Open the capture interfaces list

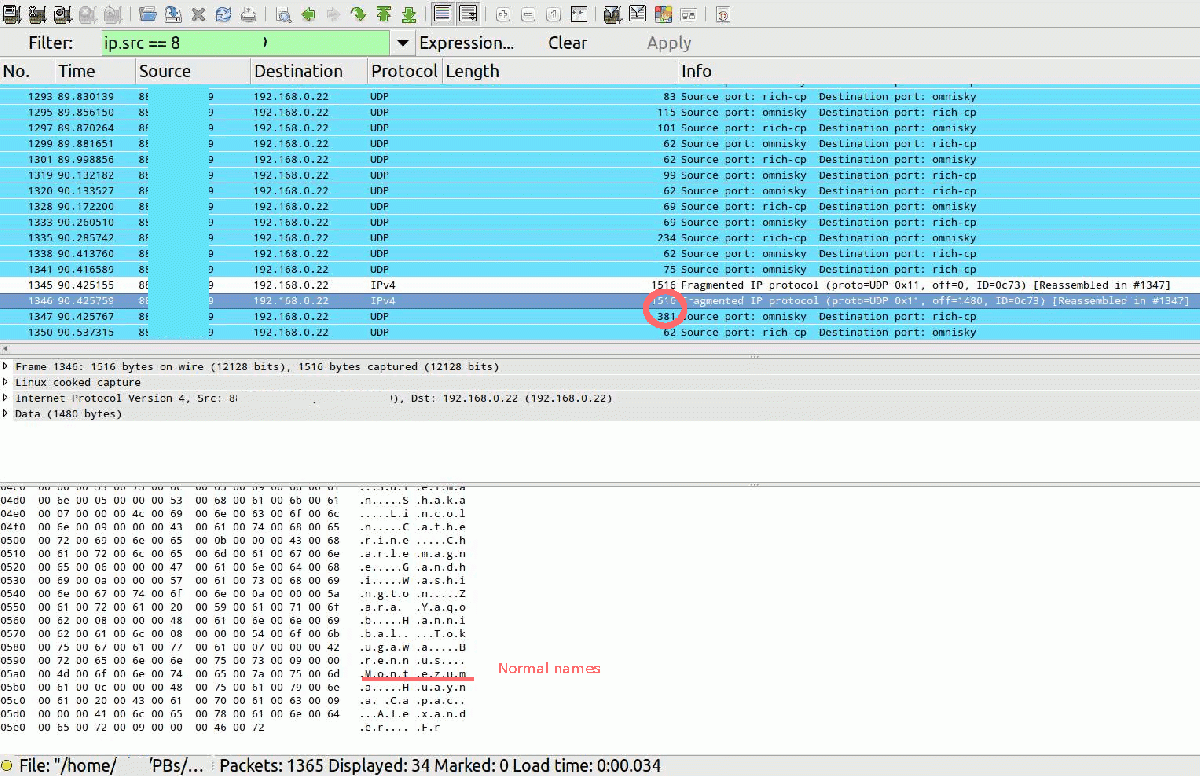(12, 14)
